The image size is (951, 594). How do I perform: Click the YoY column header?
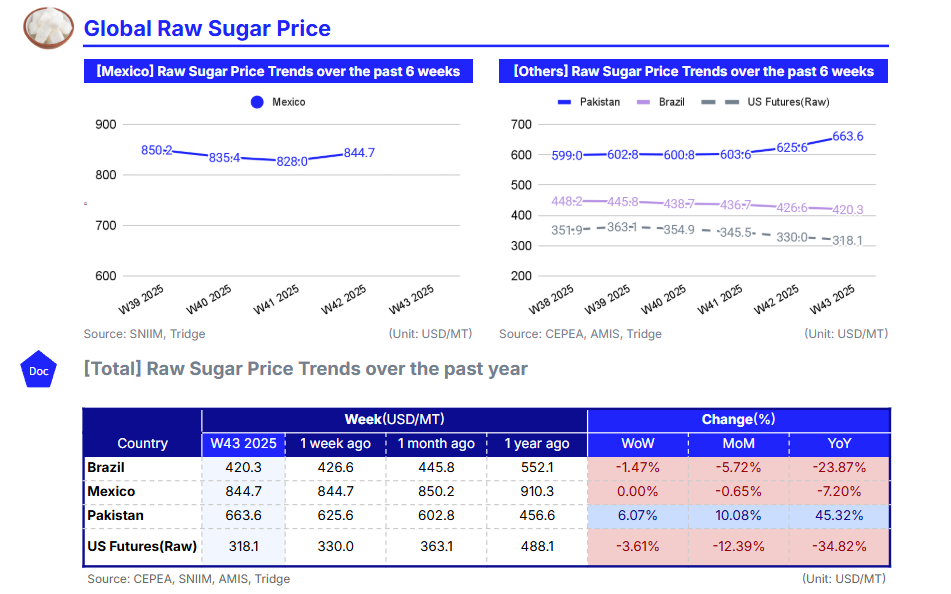838,443
